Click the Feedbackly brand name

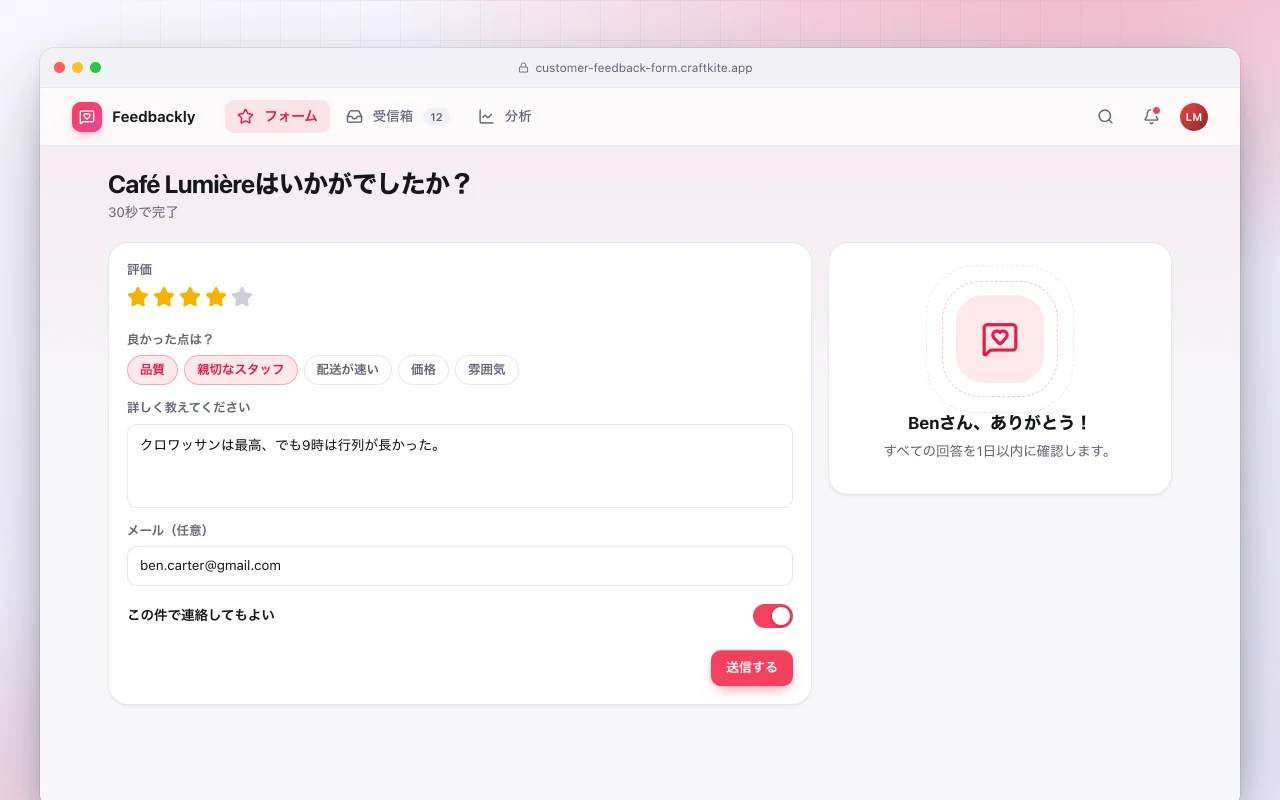154,117
